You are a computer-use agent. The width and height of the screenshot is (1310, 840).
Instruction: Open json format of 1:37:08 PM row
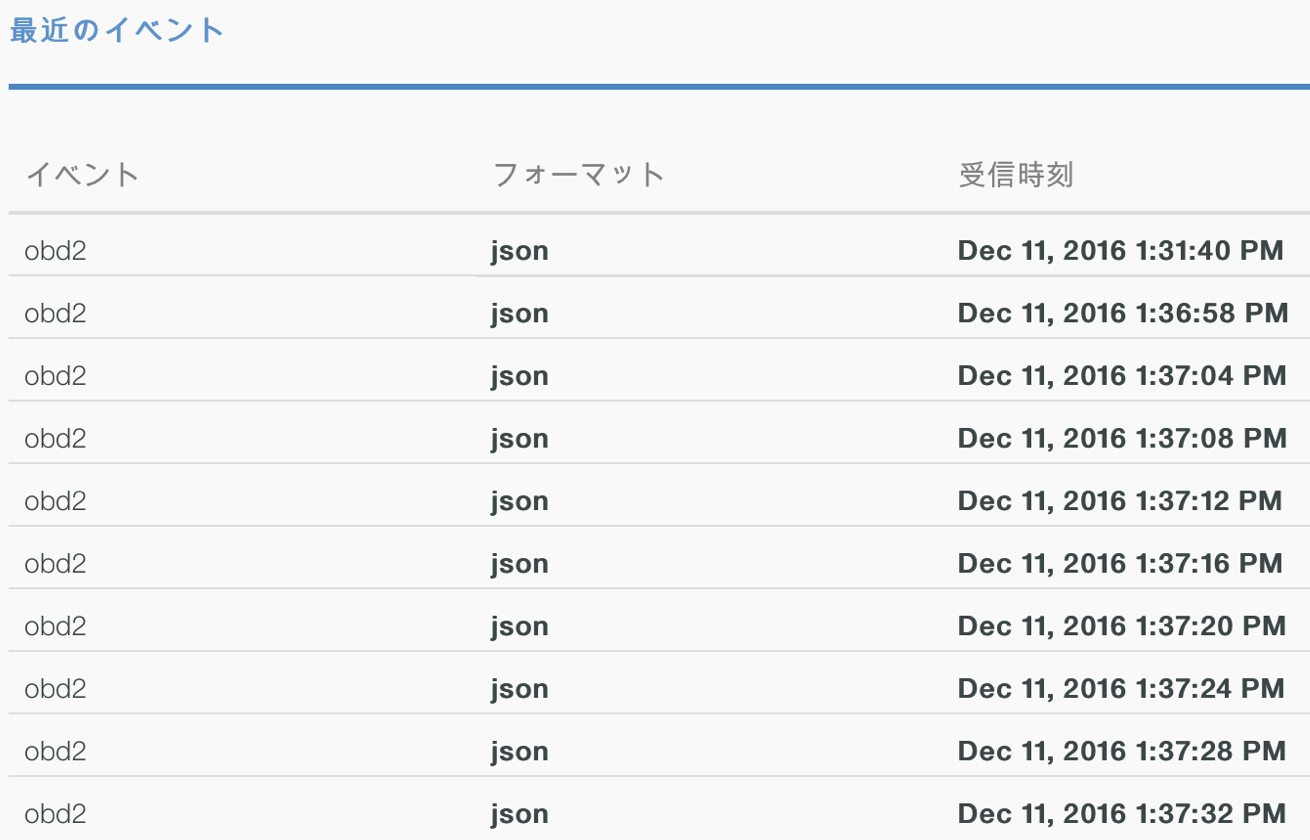[x=519, y=440]
